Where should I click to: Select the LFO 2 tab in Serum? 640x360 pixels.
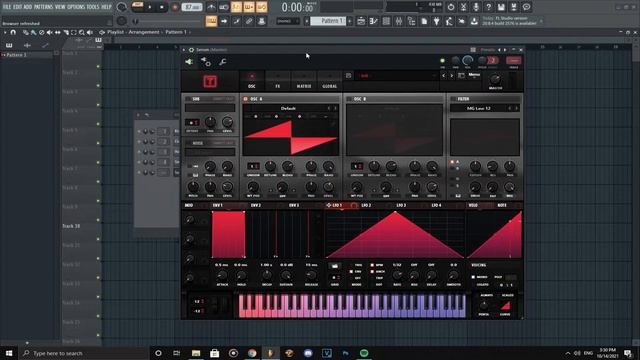(366, 205)
